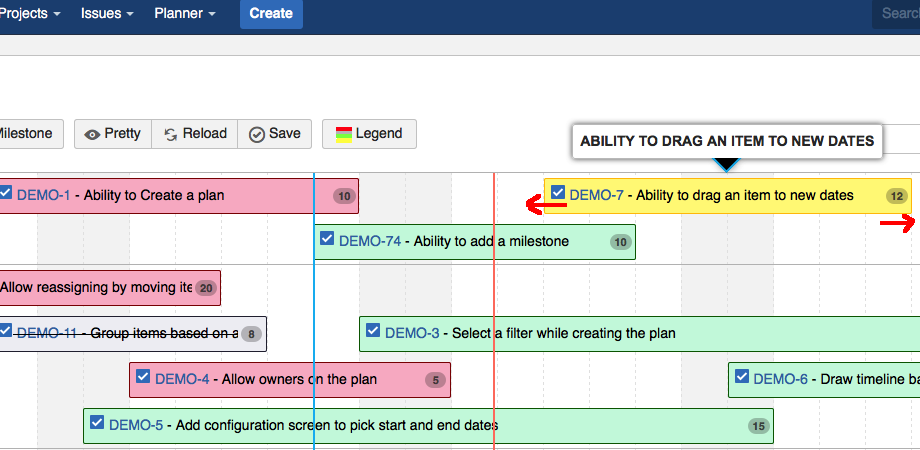Open the DEMO-74 issue link
920x450 pixels.
(370, 241)
